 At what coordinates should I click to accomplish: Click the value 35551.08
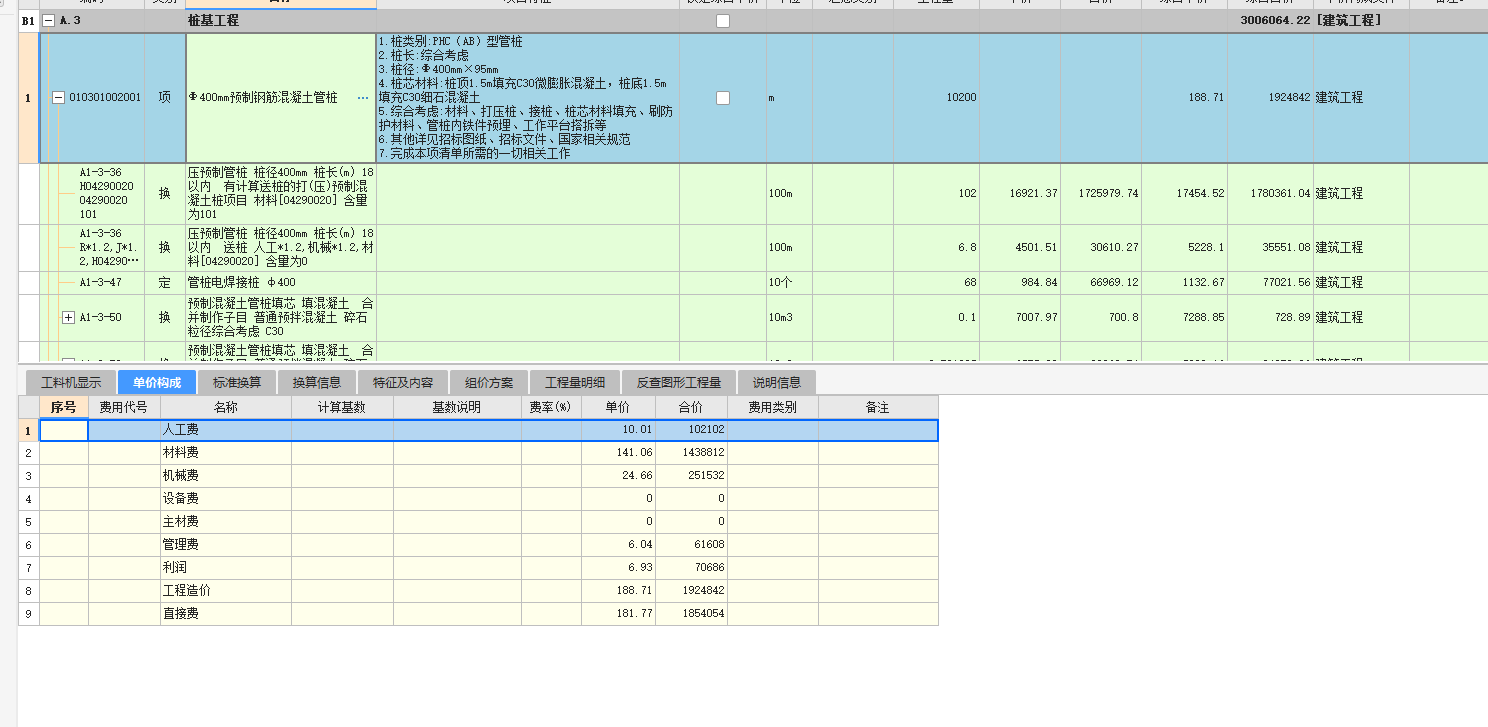tap(1286, 248)
